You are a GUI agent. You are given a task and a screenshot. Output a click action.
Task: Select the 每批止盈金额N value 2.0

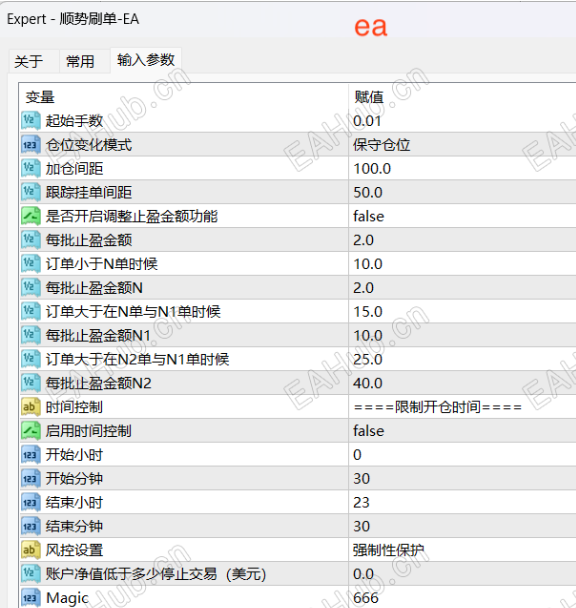(363, 288)
